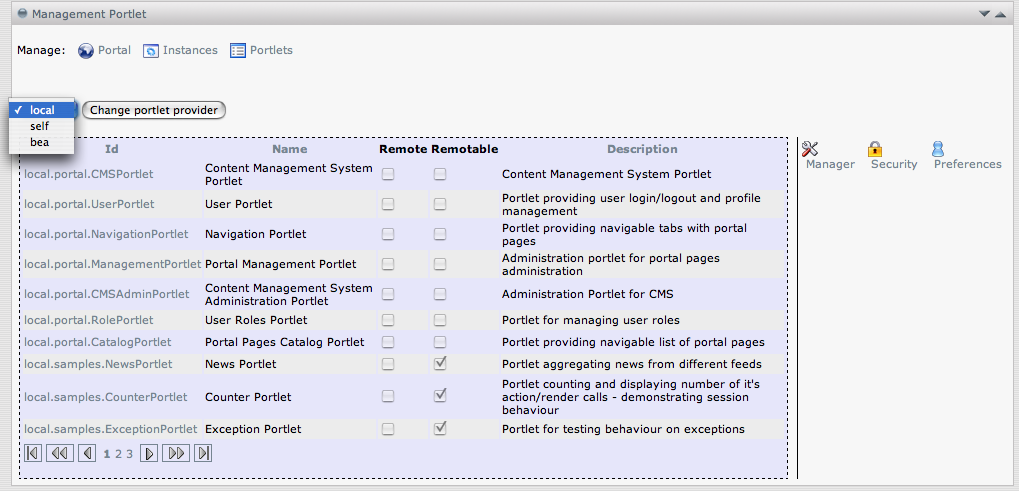Switch to the Portlets management view
Screen dimensions: 1019x491
tap(261, 50)
